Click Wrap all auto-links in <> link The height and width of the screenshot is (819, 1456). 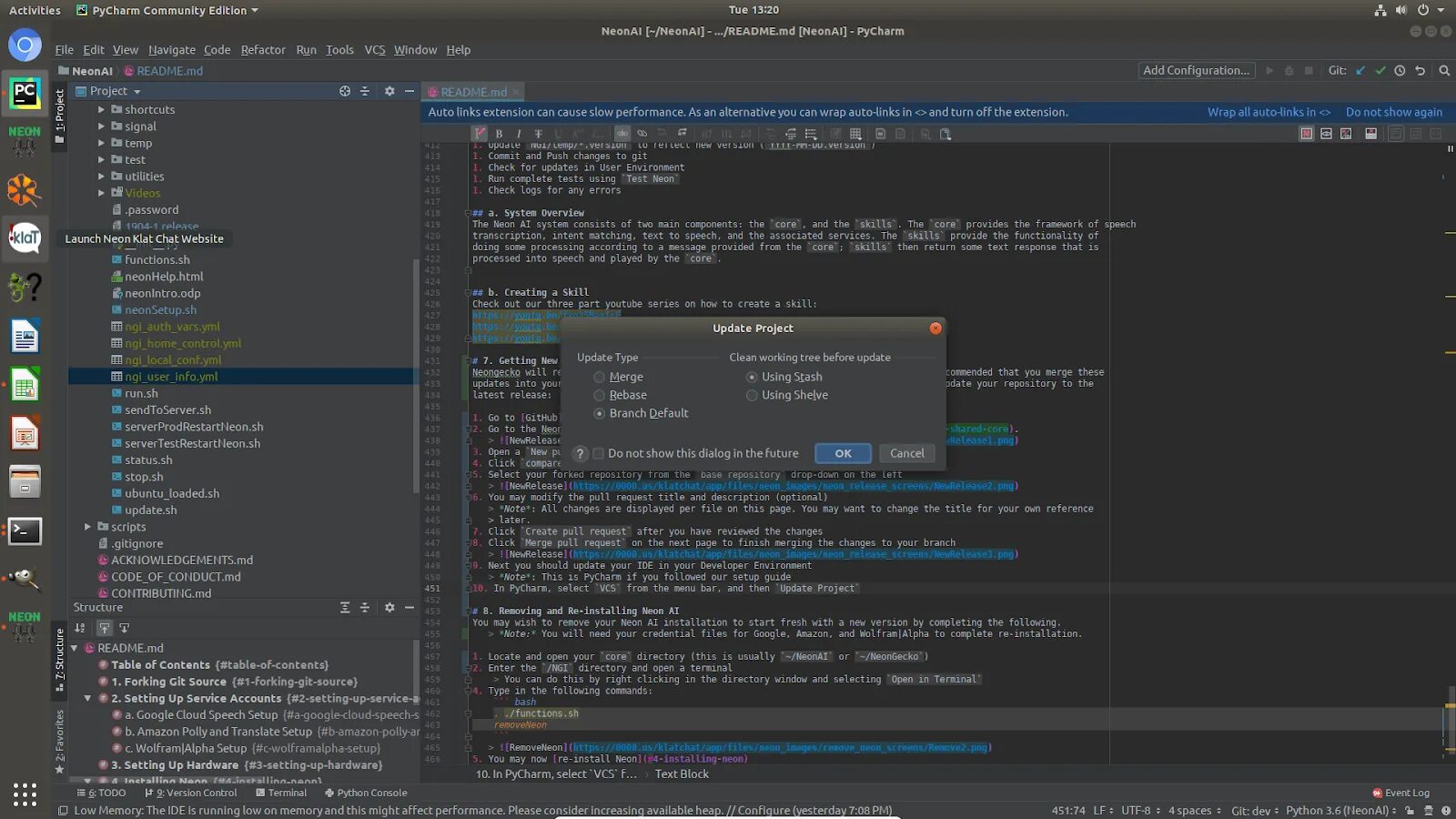click(1269, 112)
